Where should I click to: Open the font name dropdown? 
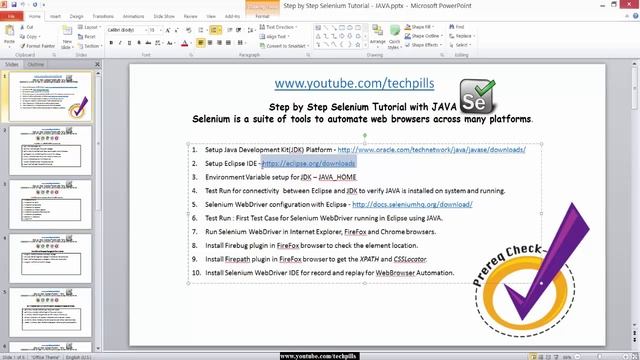click(x=145, y=30)
